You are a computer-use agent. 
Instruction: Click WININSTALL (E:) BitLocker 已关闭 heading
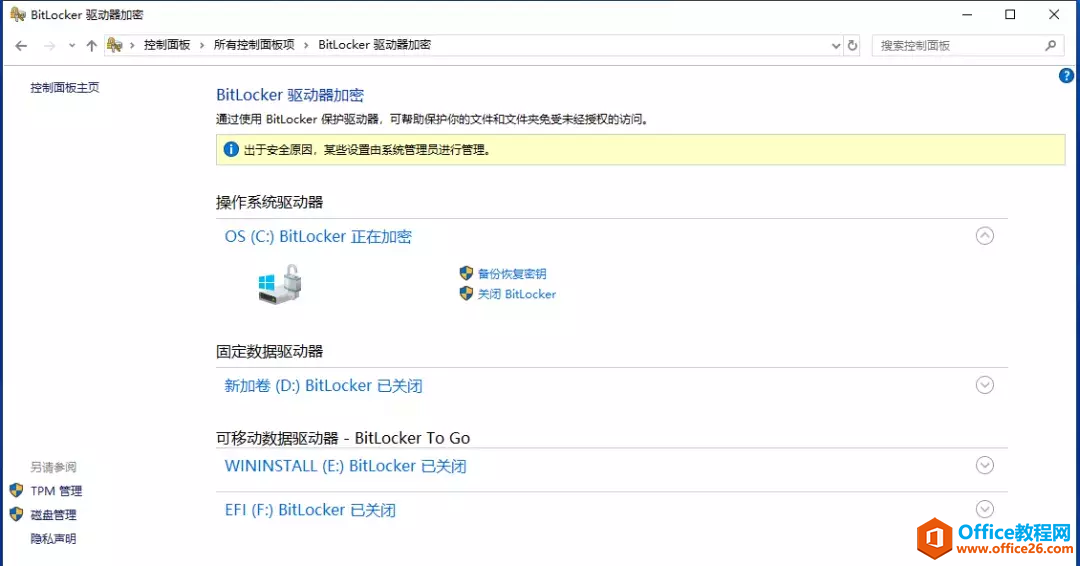346,466
